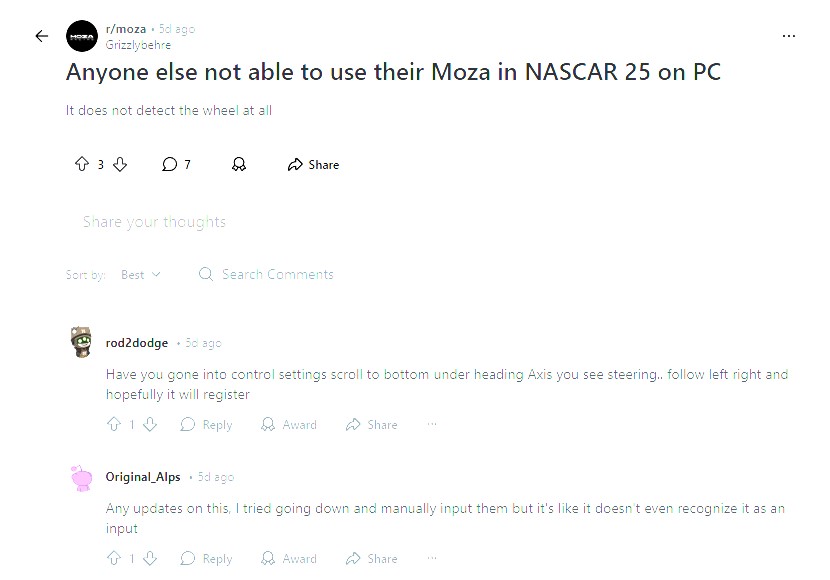Open the comments icon on the post
This screenshot has width=830, height=580.
click(x=169, y=164)
